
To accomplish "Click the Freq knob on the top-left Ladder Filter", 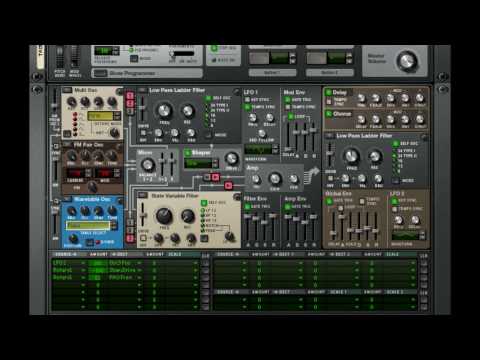I will tap(164, 111).
